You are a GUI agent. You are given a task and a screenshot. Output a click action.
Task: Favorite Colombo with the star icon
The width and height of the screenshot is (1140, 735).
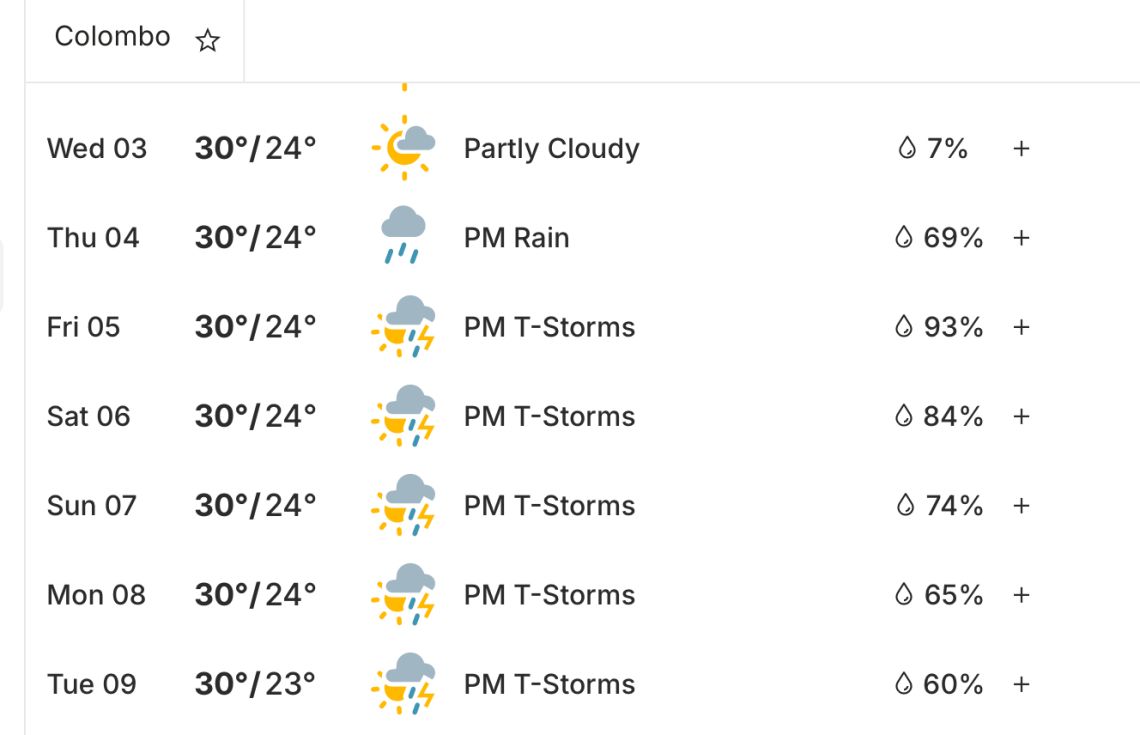(207, 41)
